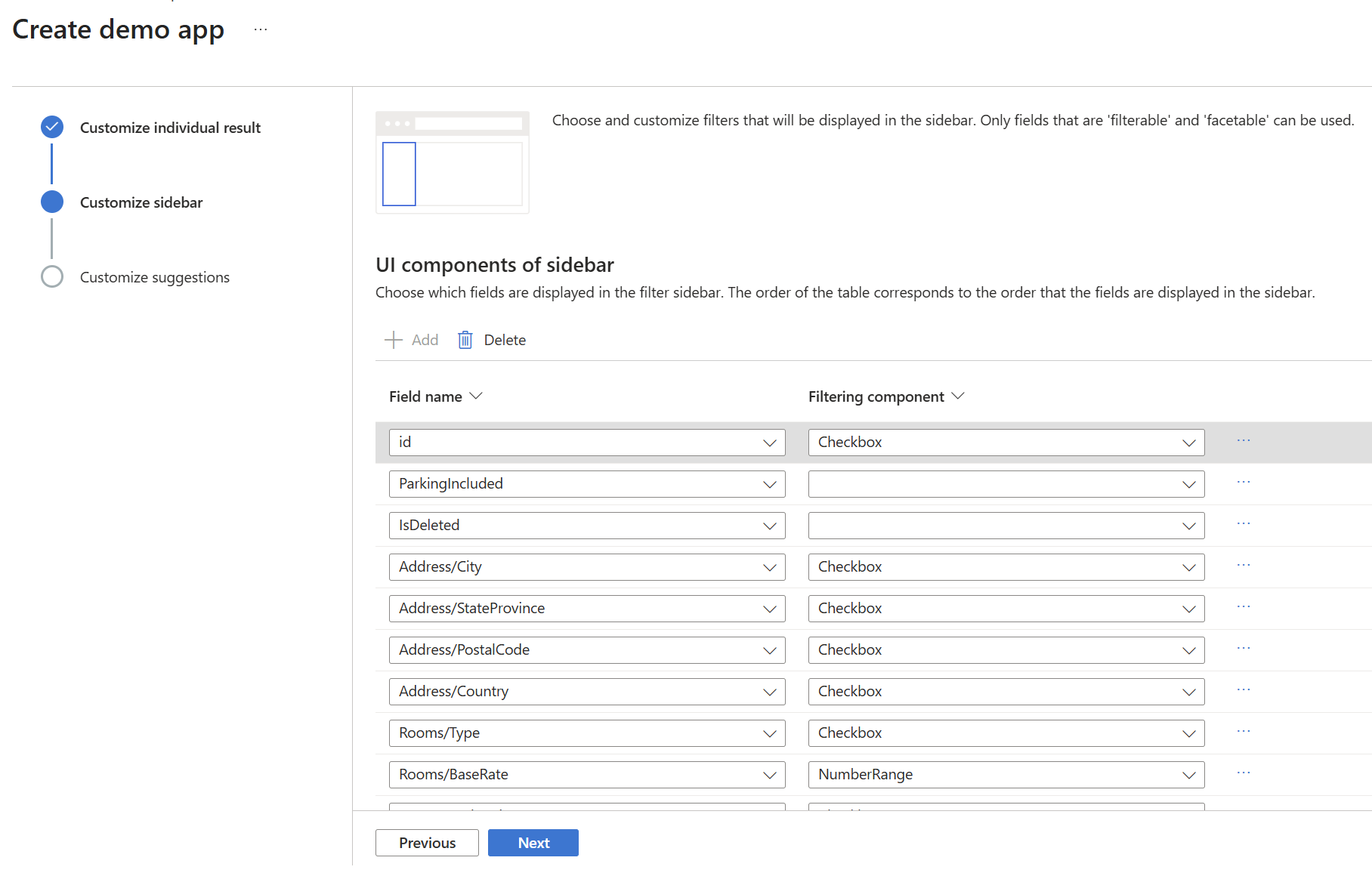Open the ParkingIncluded field name dropdown
1372x876 pixels.
587,484
